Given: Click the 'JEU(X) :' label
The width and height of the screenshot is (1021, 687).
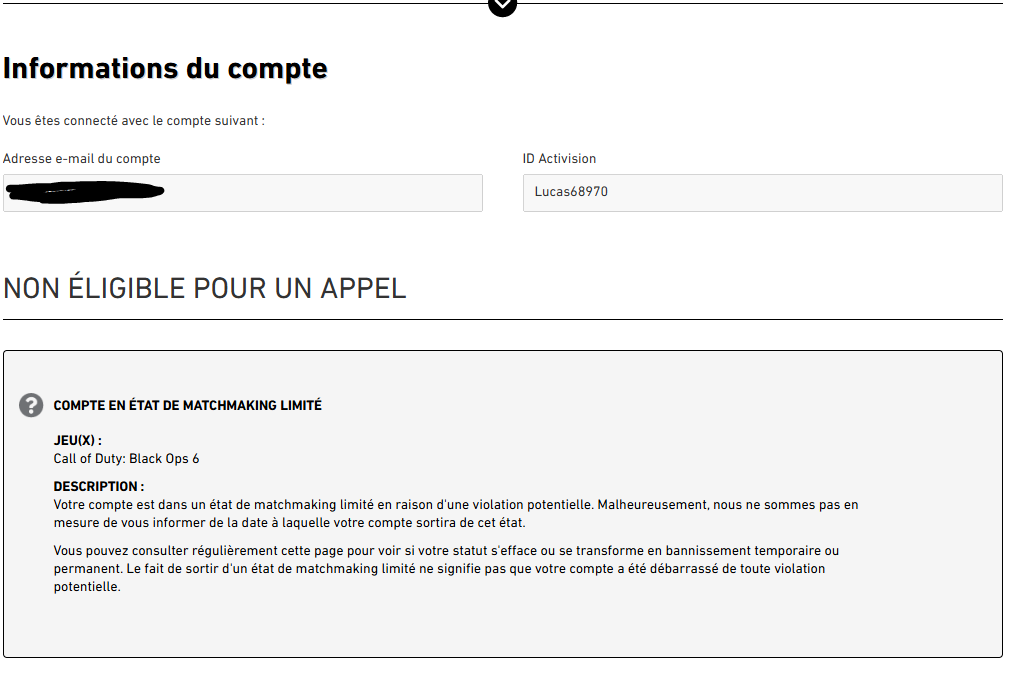Looking at the screenshot, I should pyautogui.click(x=77, y=440).
